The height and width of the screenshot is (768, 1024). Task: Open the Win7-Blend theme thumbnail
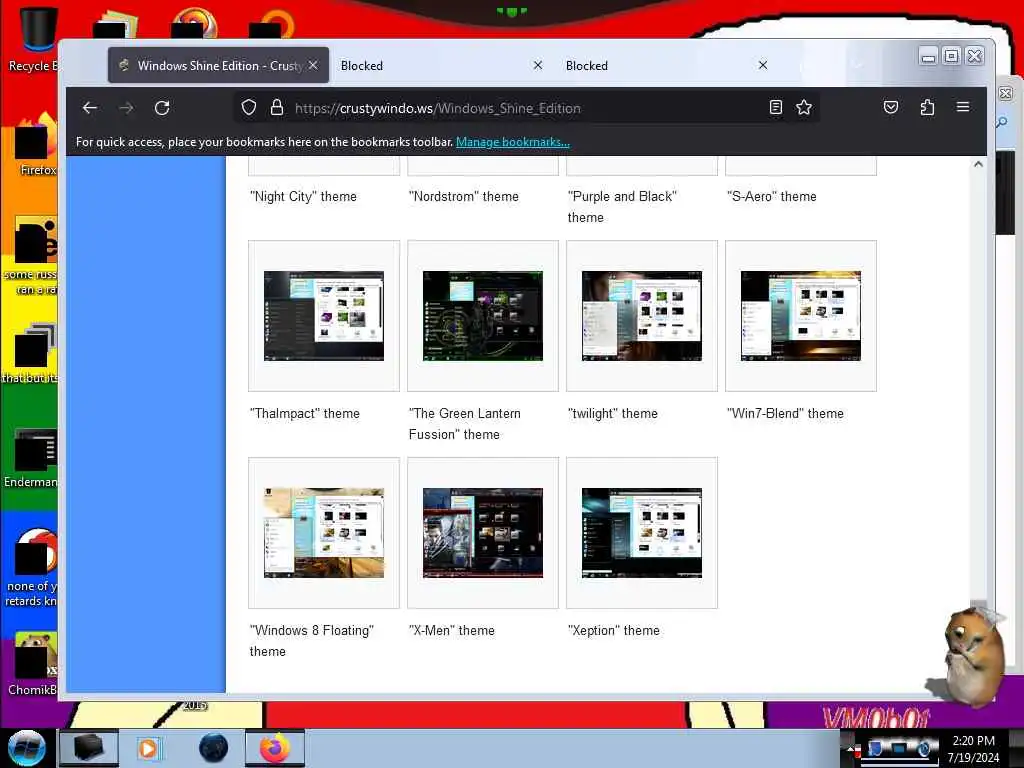coord(801,316)
